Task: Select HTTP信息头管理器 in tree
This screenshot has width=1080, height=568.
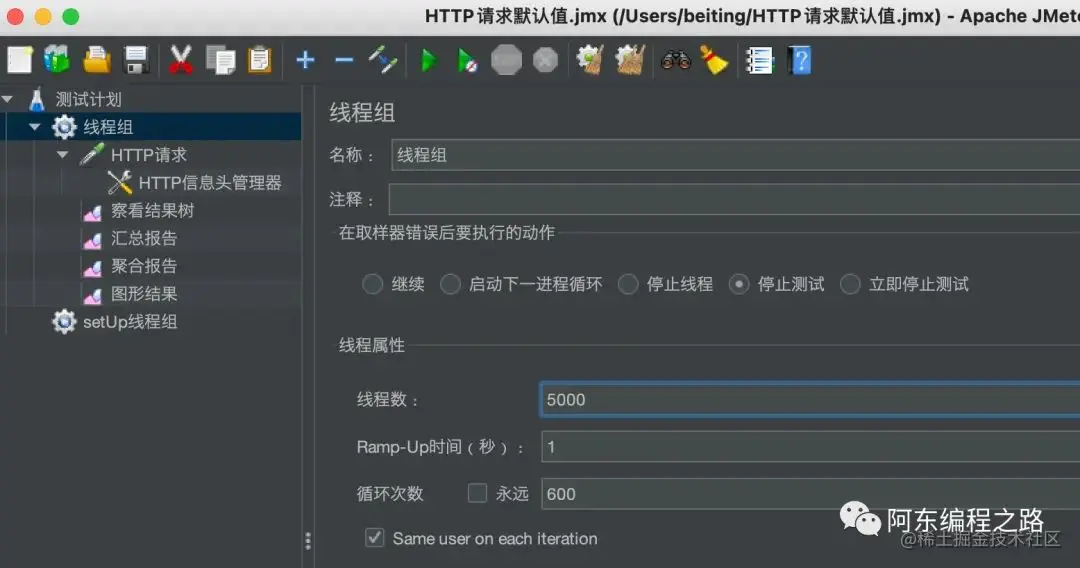Action: [x=210, y=182]
